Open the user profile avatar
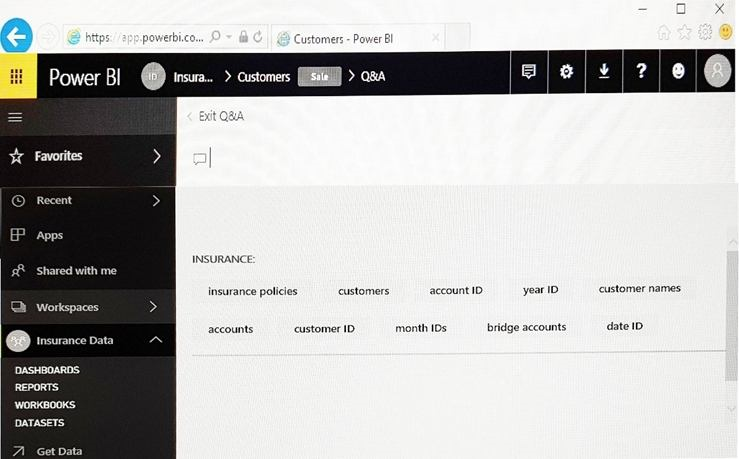This screenshot has width=739, height=459. (x=717, y=73)
